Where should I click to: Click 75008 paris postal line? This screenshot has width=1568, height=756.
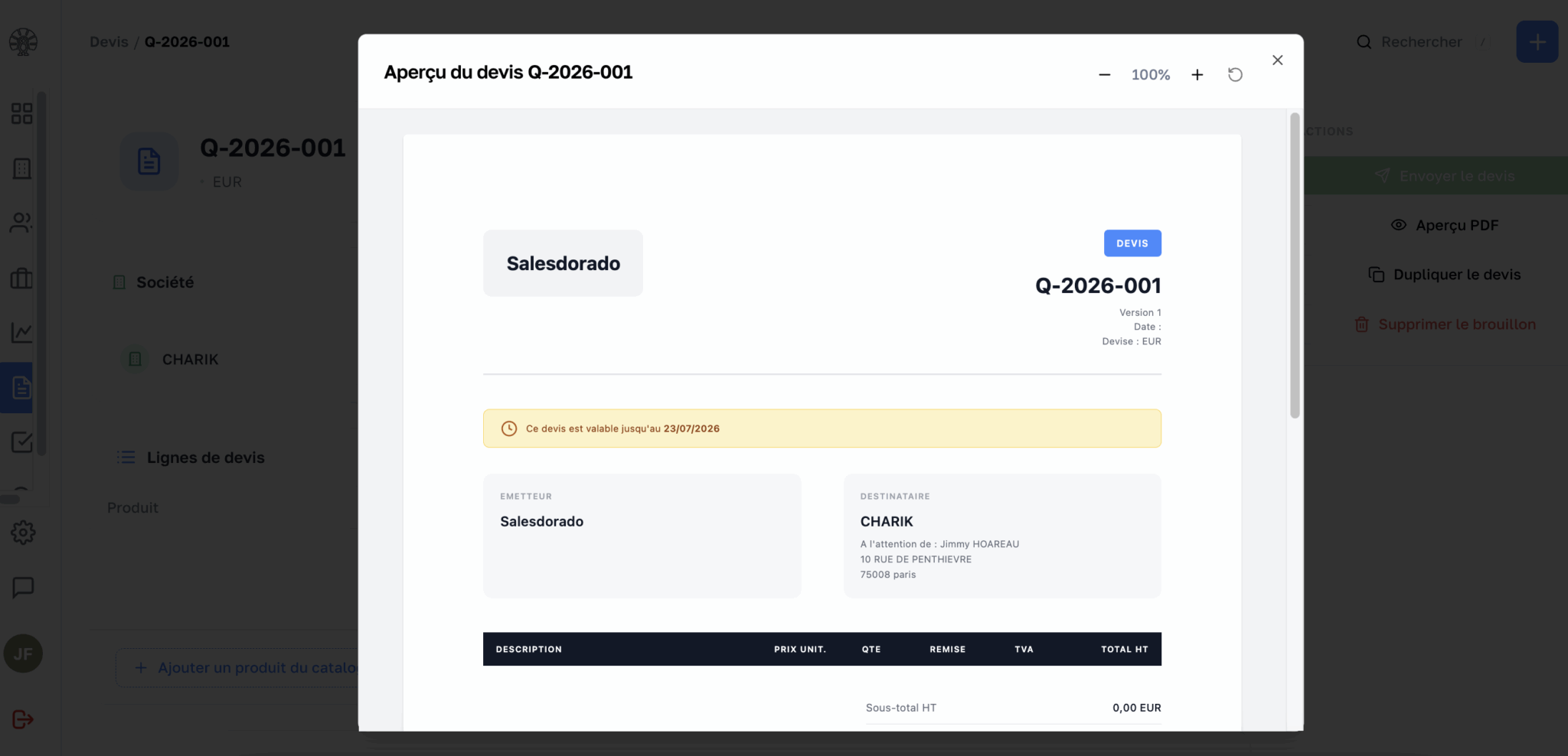click(888, 575)
